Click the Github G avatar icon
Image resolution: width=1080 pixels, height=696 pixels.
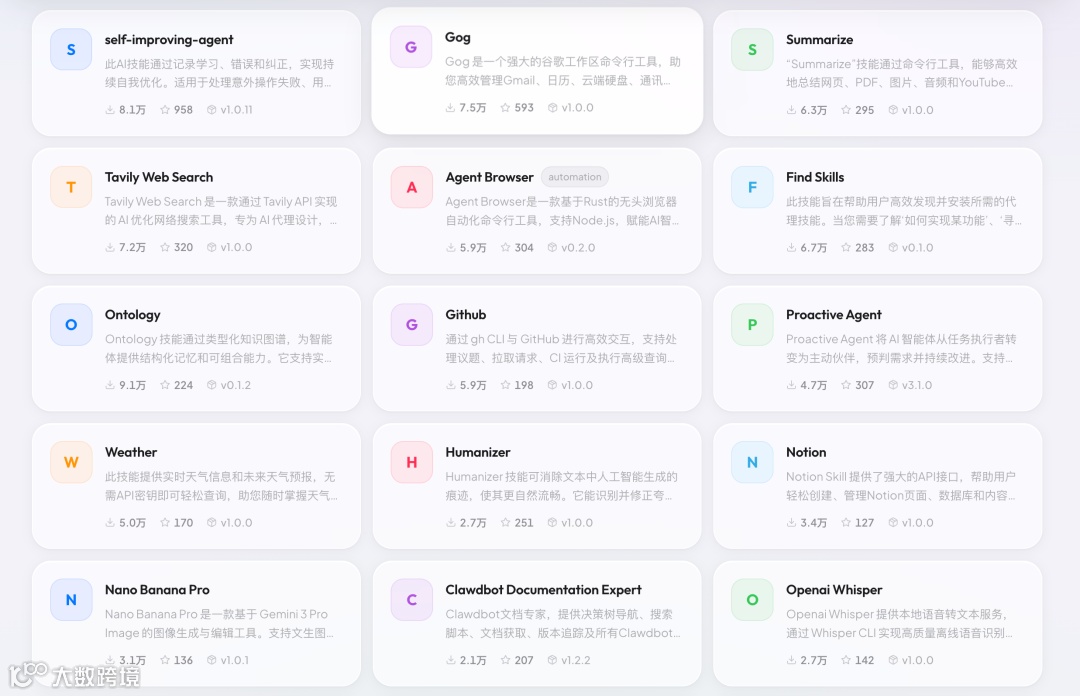point(412,325)
